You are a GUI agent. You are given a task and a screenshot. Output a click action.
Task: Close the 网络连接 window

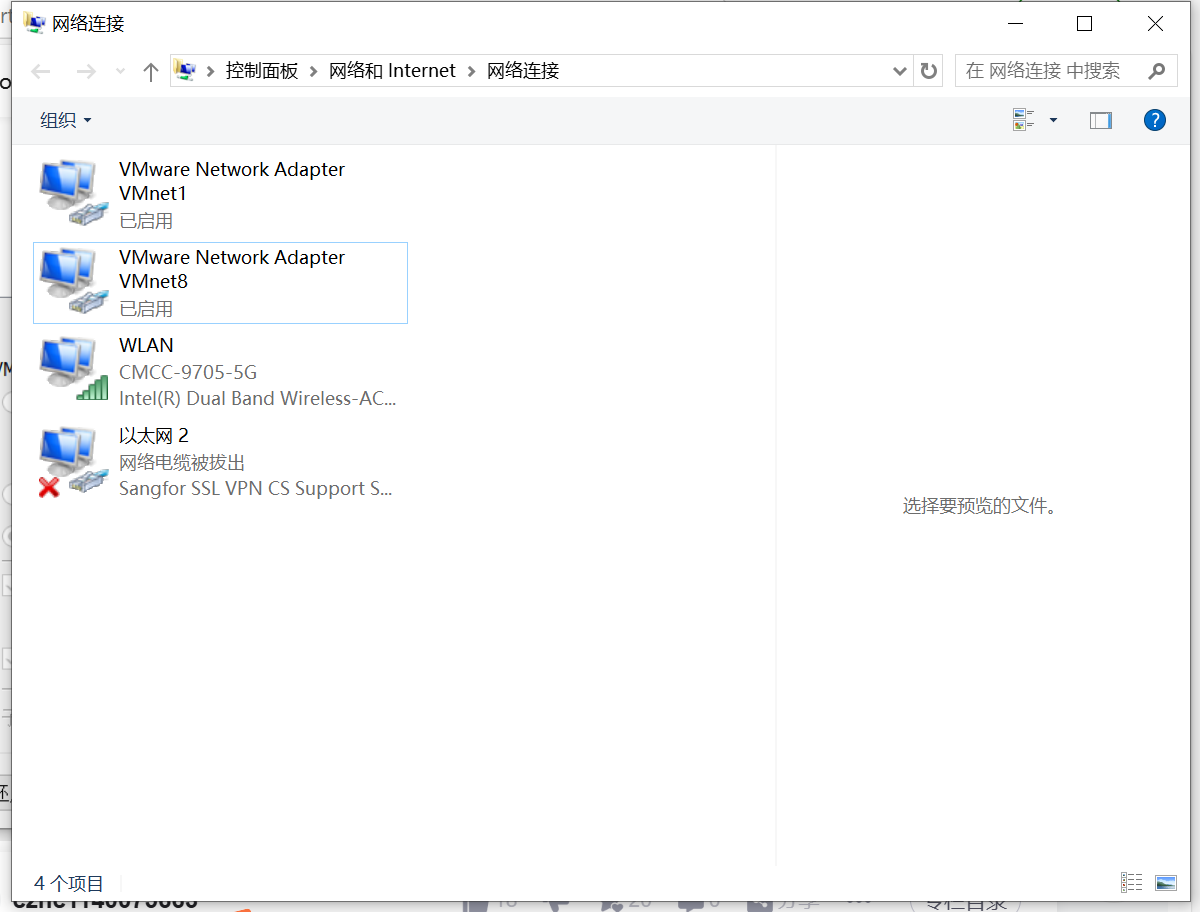point(1155,23)
